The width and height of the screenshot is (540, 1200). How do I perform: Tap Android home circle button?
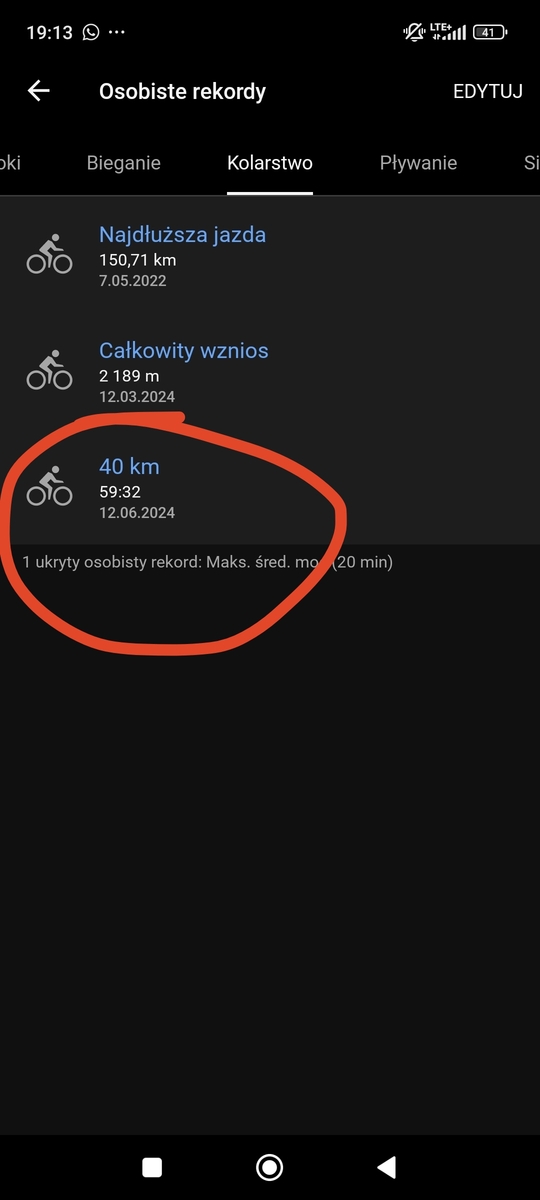coord(269,1166)
